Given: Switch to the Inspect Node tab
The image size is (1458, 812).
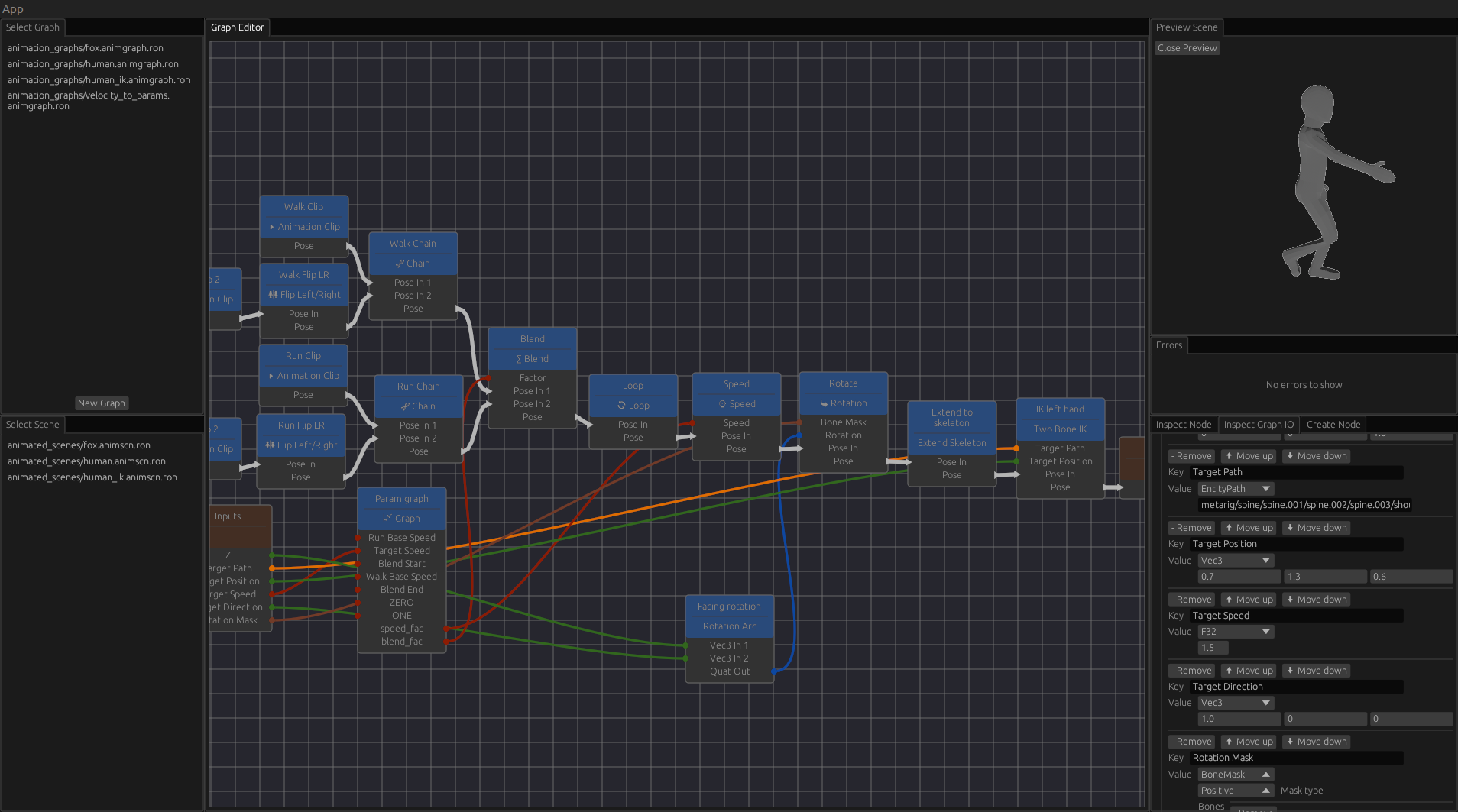Looking at the screenshot, I should [x=1183, y=425].
